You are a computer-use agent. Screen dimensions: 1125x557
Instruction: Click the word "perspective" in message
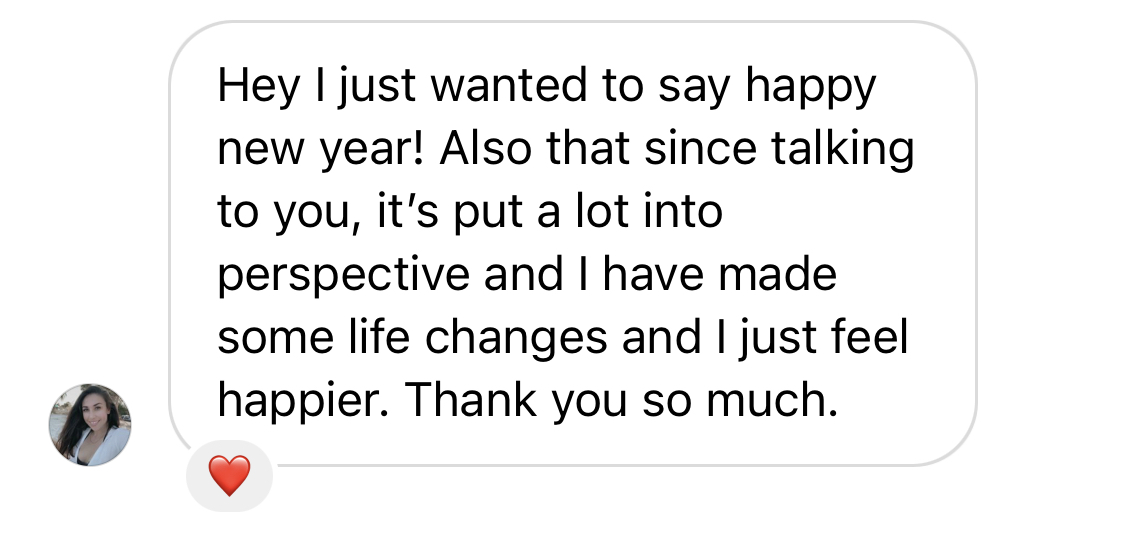click(x=344, y=275)
